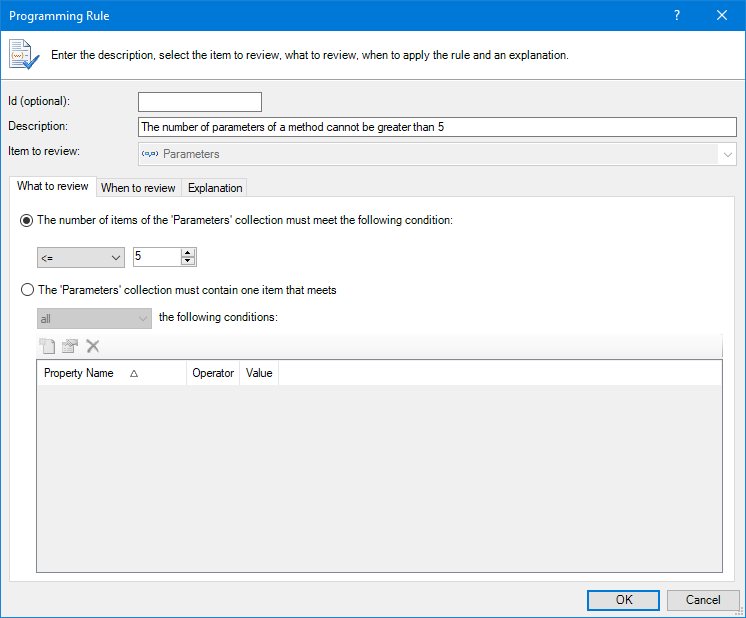Decrease the parameter count spinner value
This screenshot has height=618, width=746.
point(188,261)
